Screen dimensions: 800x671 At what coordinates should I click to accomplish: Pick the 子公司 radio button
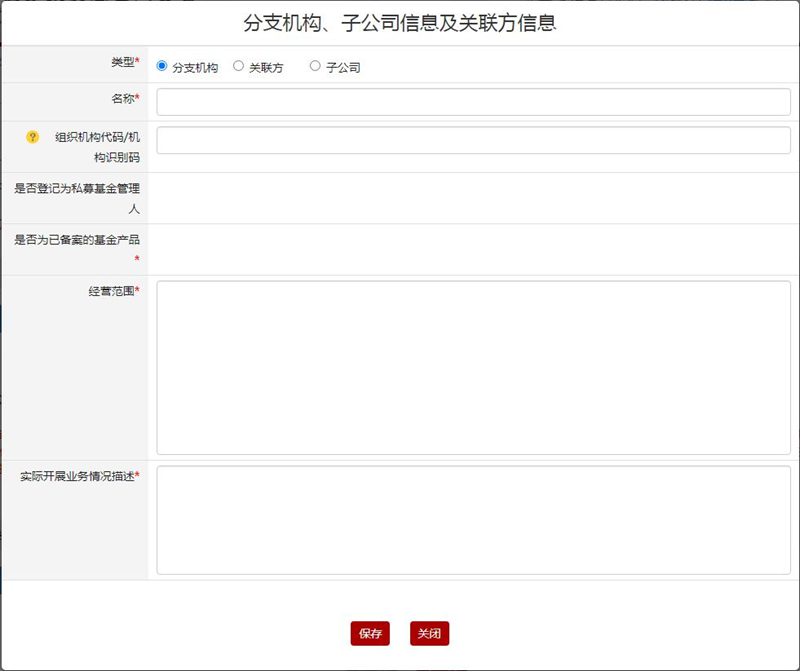[x=315, y=66]
